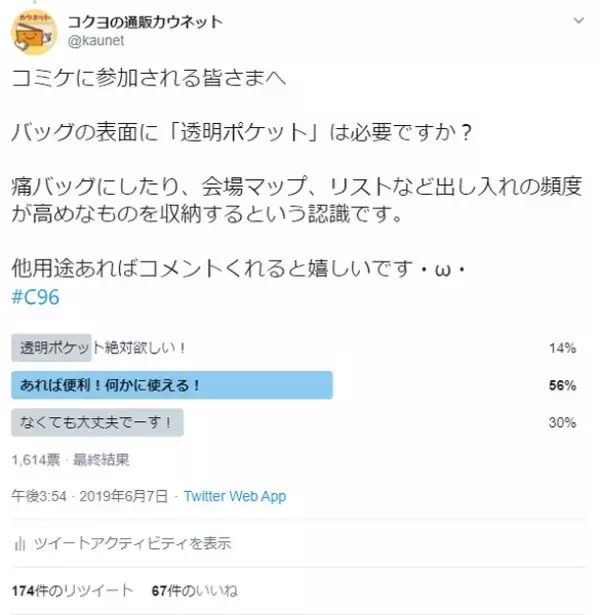This screenshot has width=600, height=615.
Task: Open the コクヨの通販カウネット profile name
Action: pyautogui.click(x=145, y=22)
